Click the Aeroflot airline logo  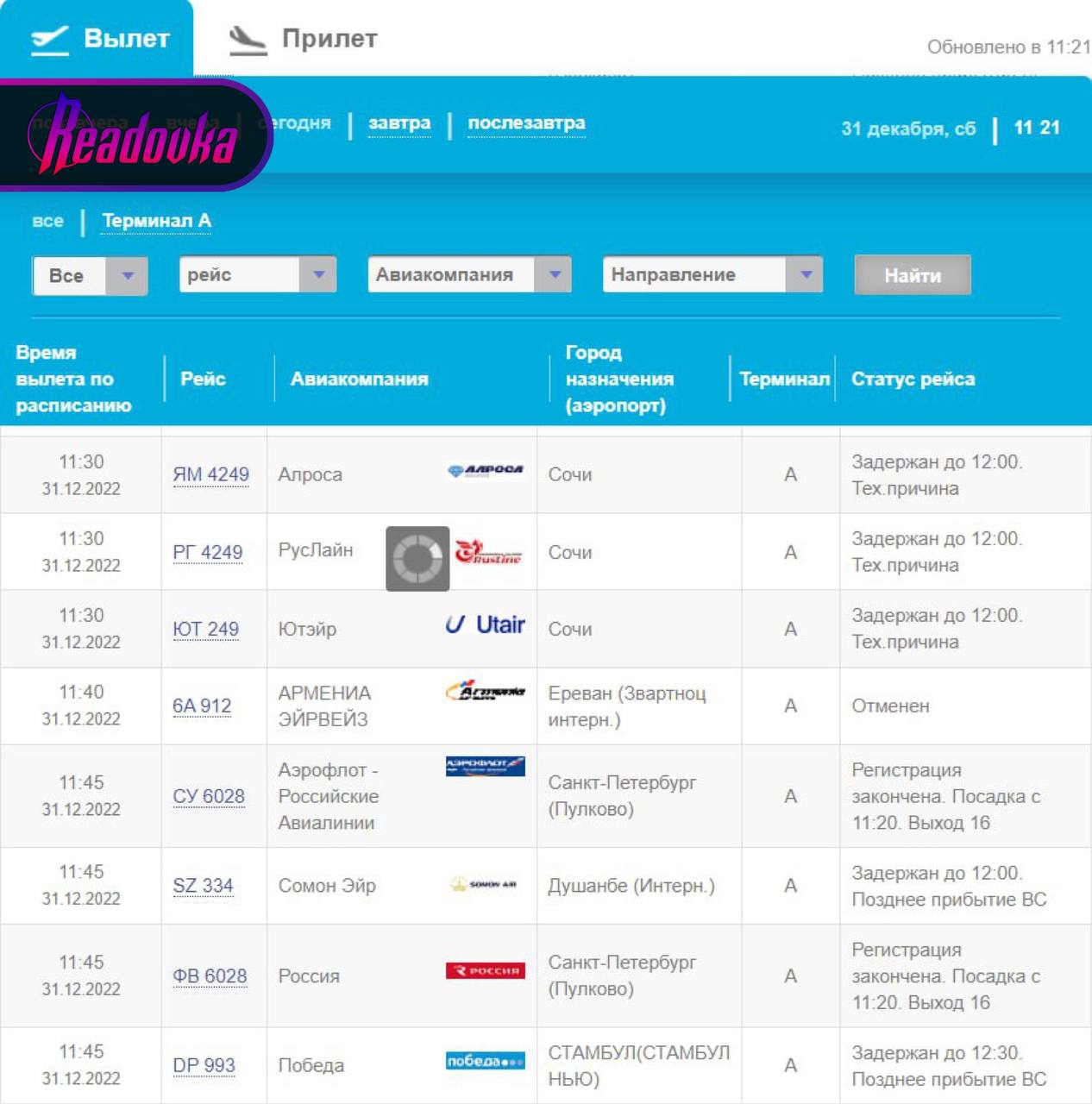485,766
